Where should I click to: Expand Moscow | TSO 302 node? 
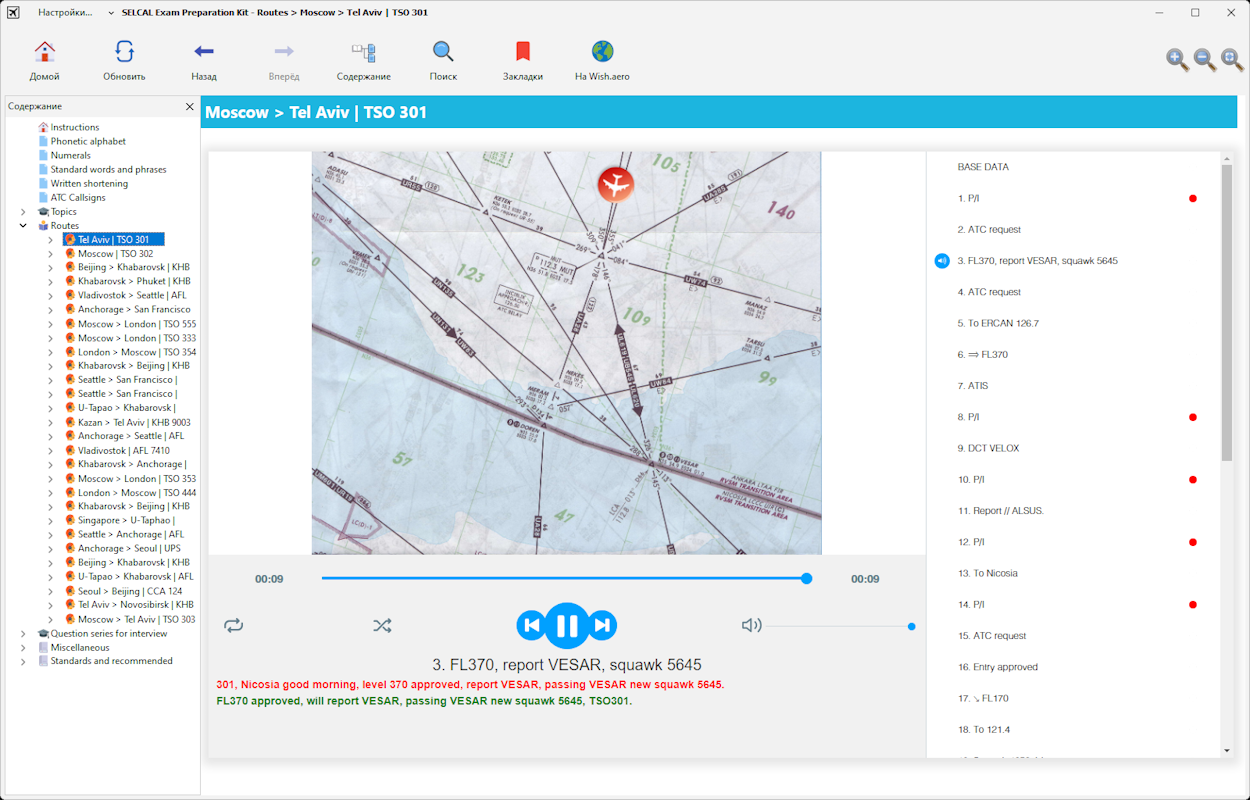(50, 254)
